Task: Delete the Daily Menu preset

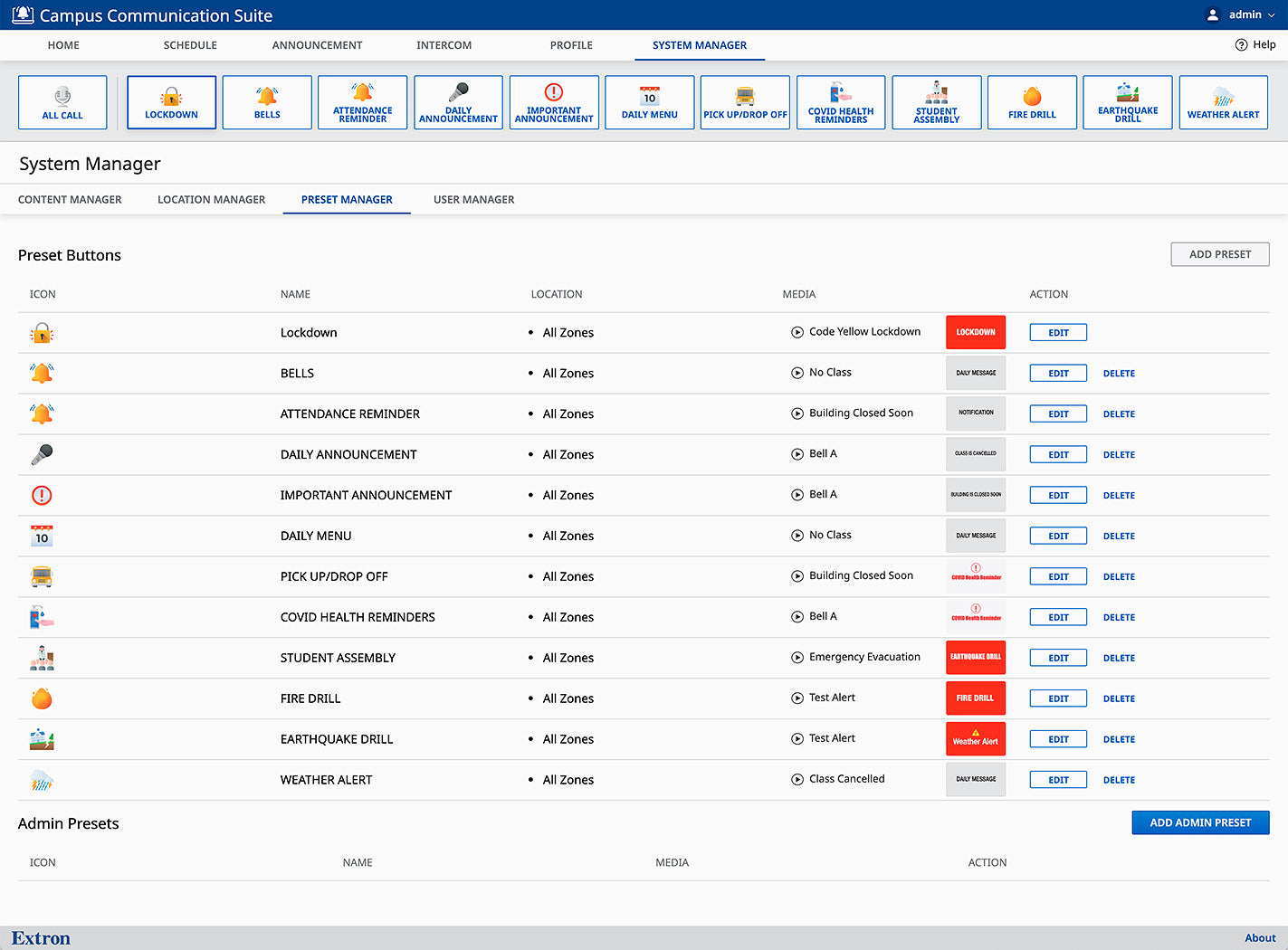Action: point(1119,537)
